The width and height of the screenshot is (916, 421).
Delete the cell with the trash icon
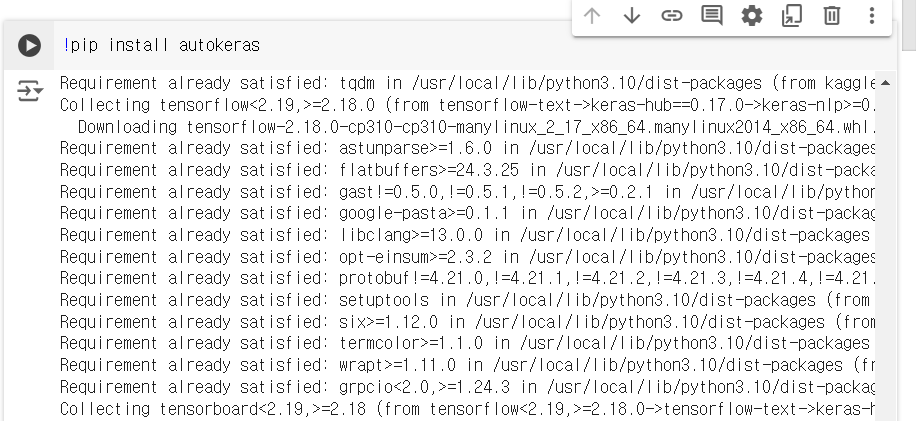(831, 16)
